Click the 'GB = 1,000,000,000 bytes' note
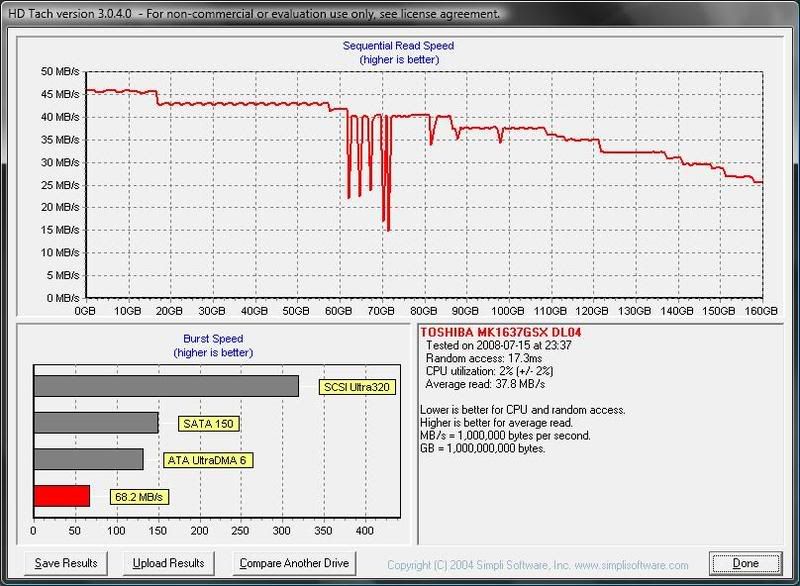This screenshot has height=586, width=800. point(483,448)
